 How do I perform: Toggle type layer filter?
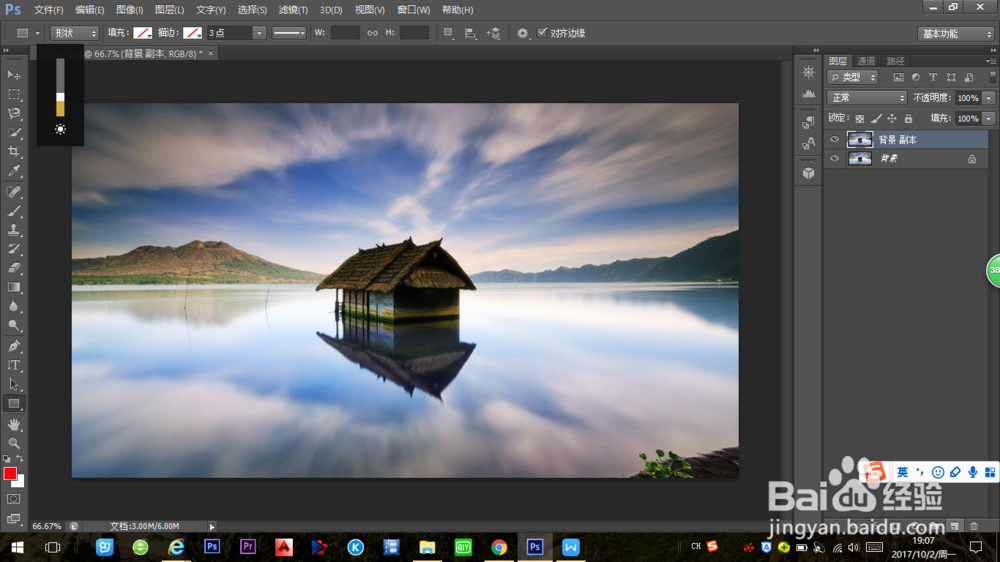point(933,77)
